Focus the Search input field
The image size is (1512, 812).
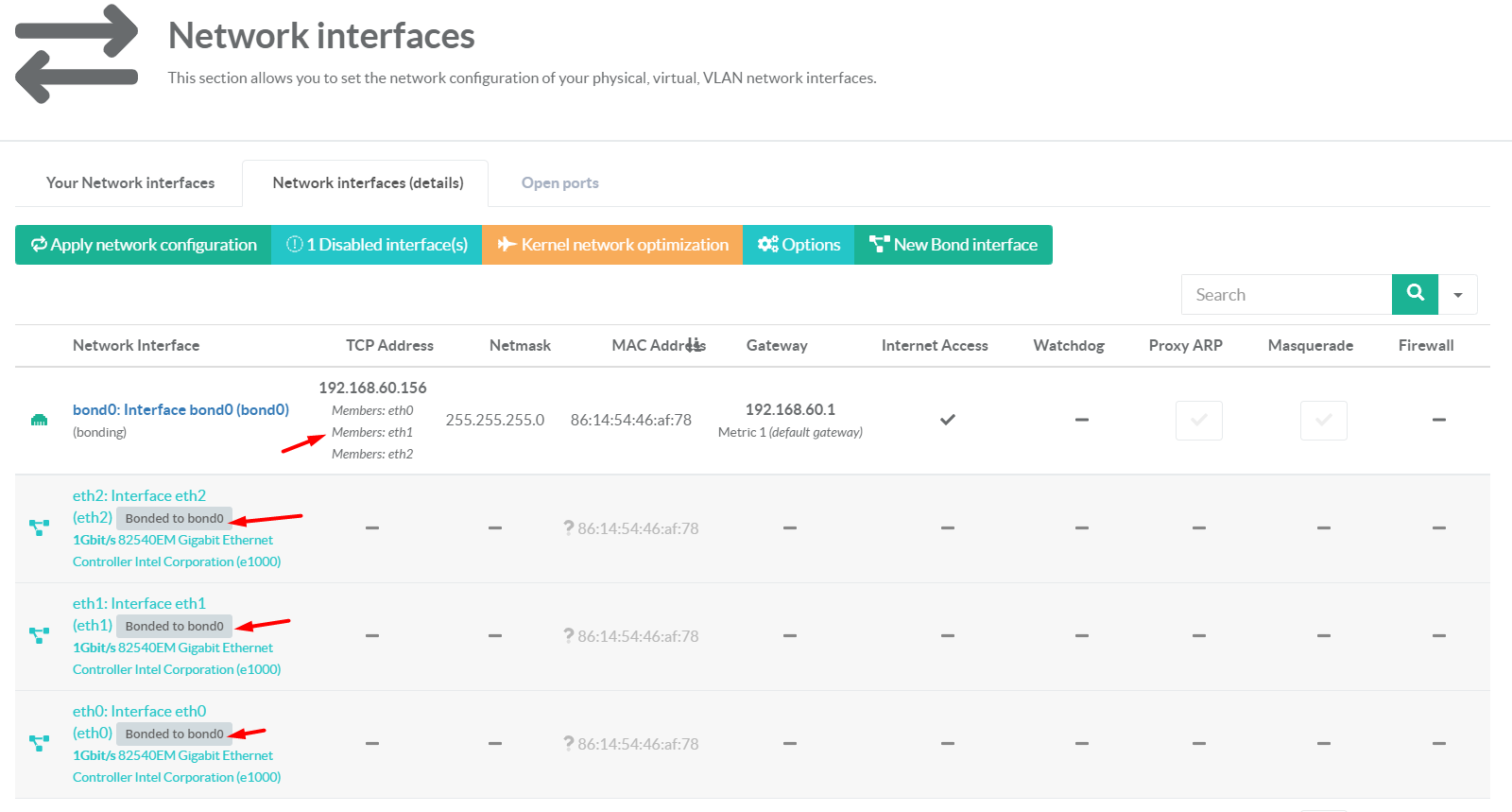tap(1286, 295)
